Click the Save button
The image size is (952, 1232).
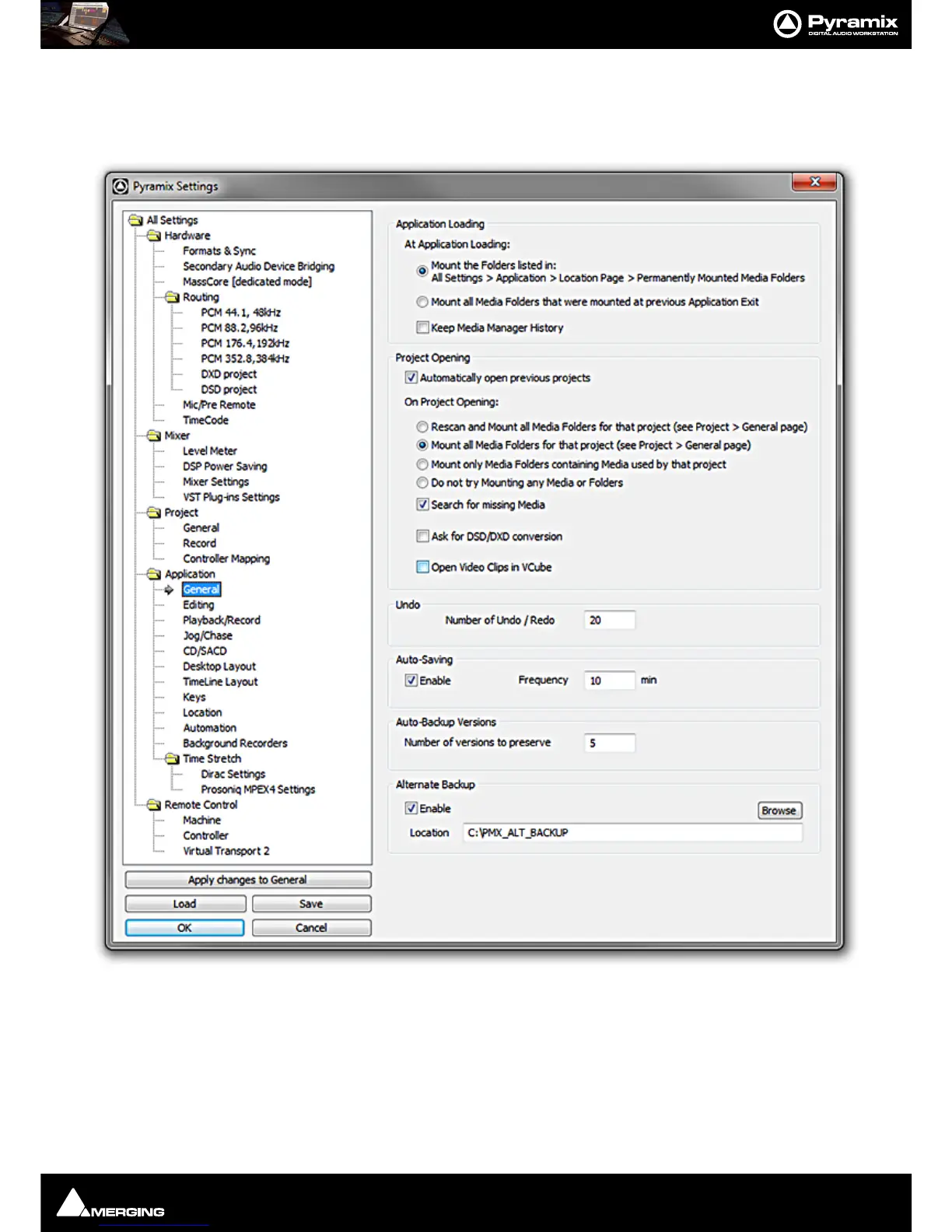[311, 904]
